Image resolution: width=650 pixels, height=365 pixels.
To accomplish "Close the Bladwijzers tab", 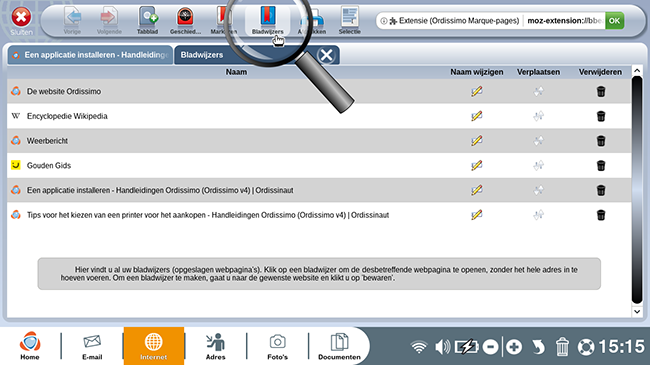I will click(326, 55).
